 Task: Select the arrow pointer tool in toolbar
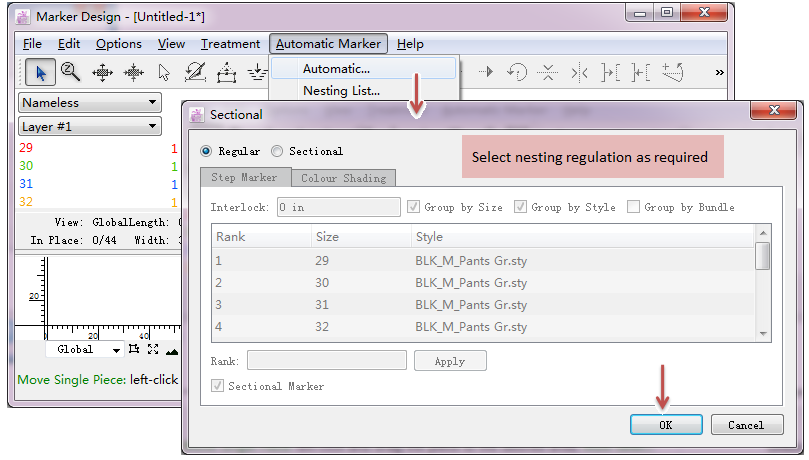40,72
